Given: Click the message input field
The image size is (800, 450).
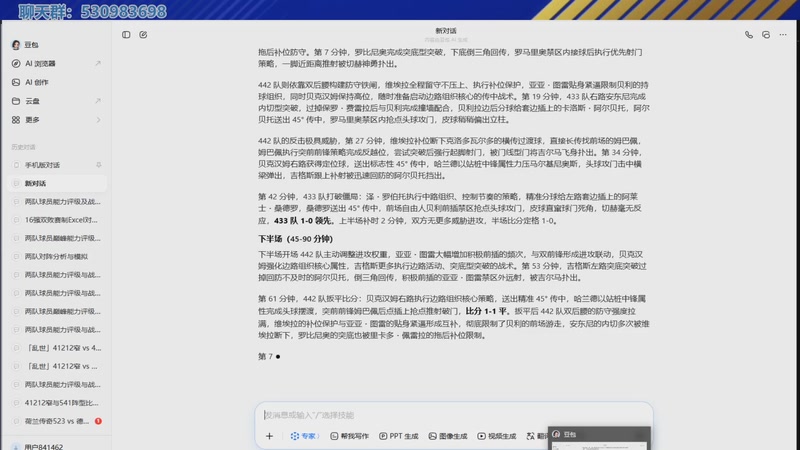Looking at the screenshot, I should click(x=454, y=415).
